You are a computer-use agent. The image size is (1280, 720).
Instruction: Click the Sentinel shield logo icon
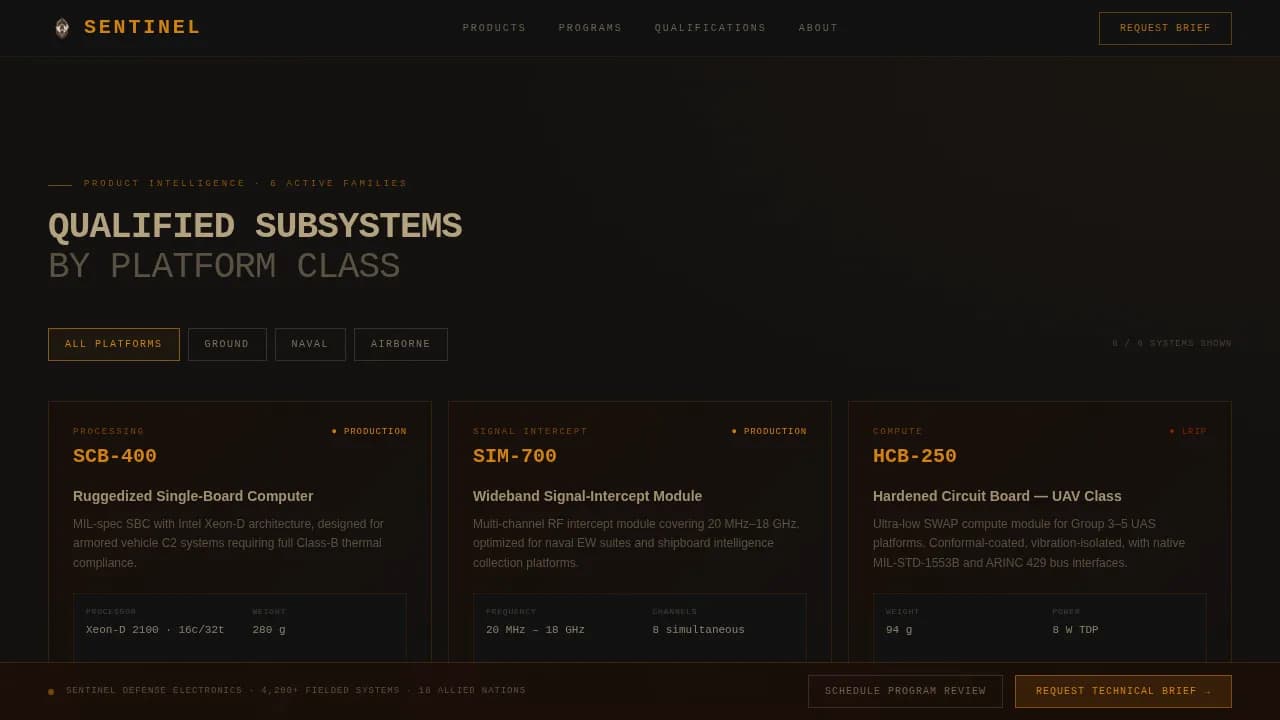[x=62, y=28]
